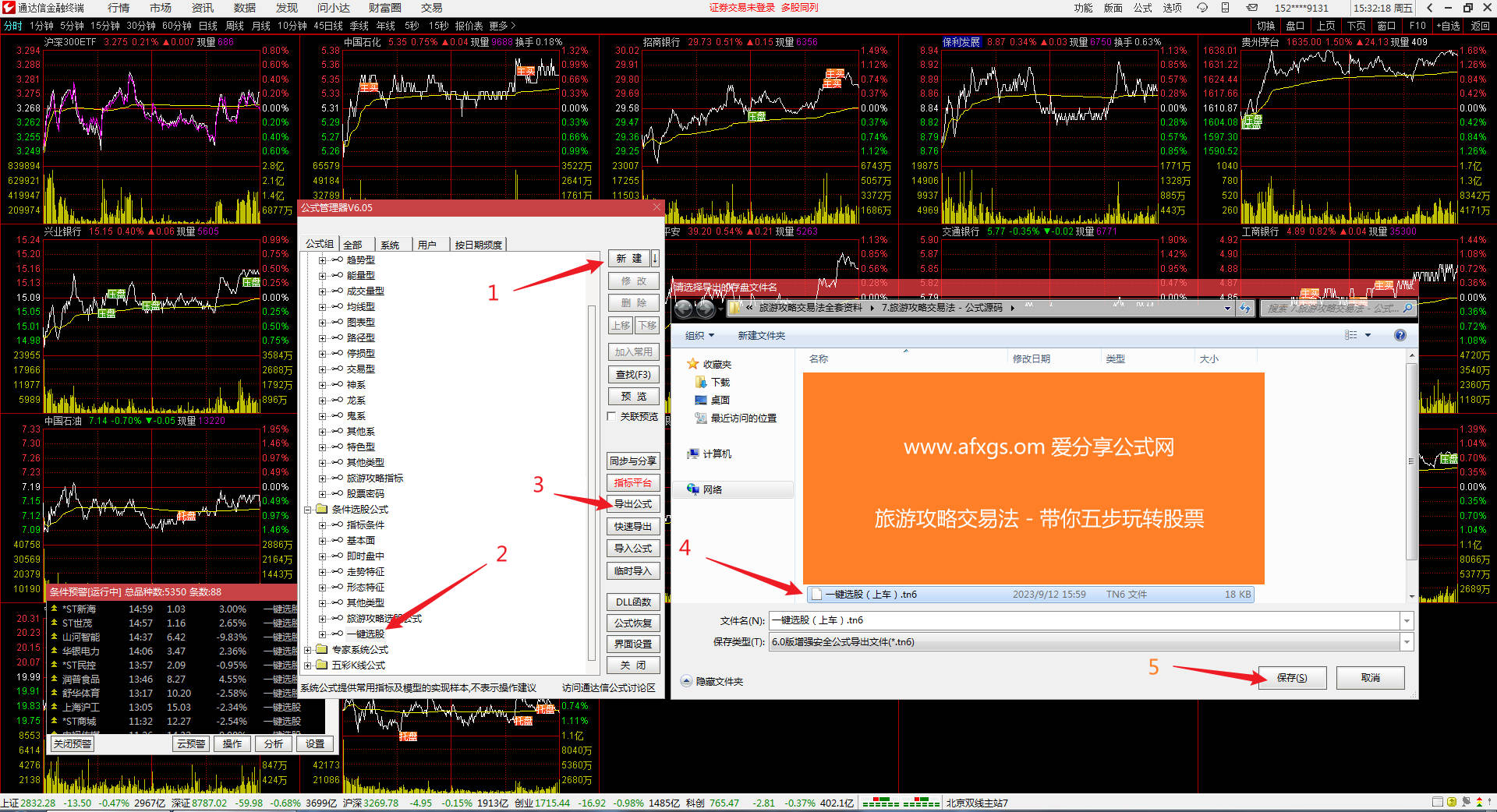Open the 保存类型 dropdown list
This screenshot has width=1497, height=812.
[x=1407, y=642]
